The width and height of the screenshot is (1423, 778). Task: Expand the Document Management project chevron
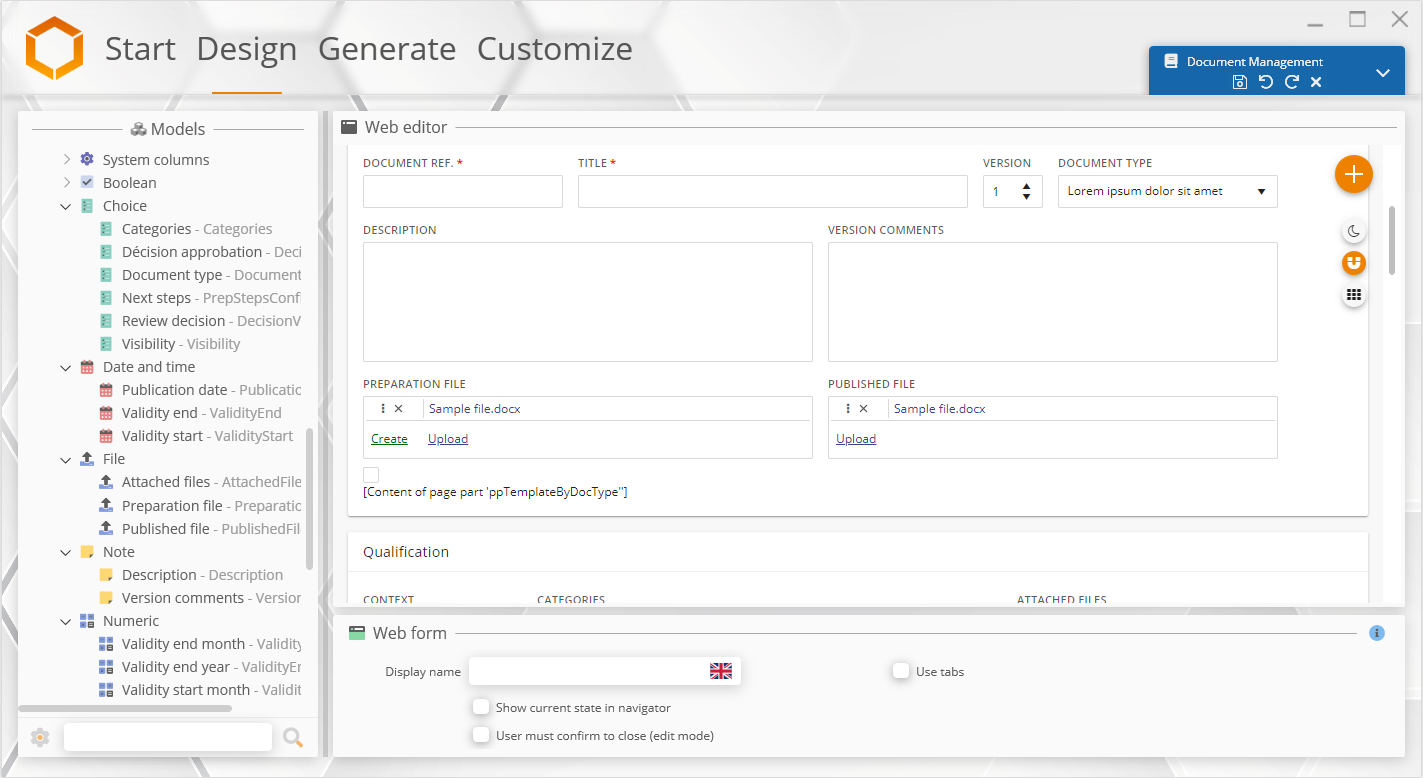[1383, 72]
